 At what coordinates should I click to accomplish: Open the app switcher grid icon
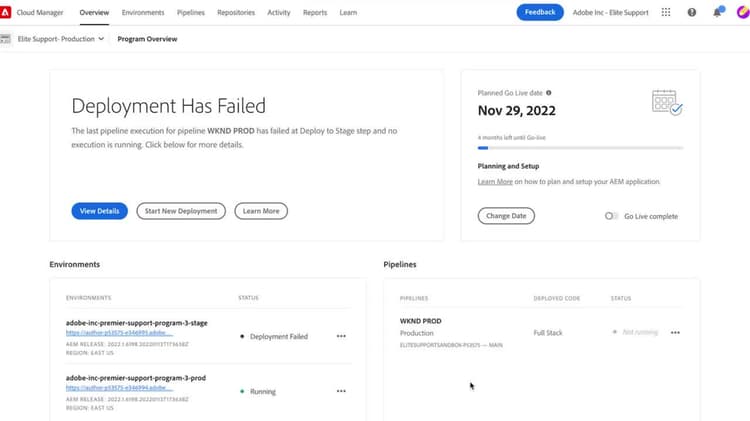(667, 12)
